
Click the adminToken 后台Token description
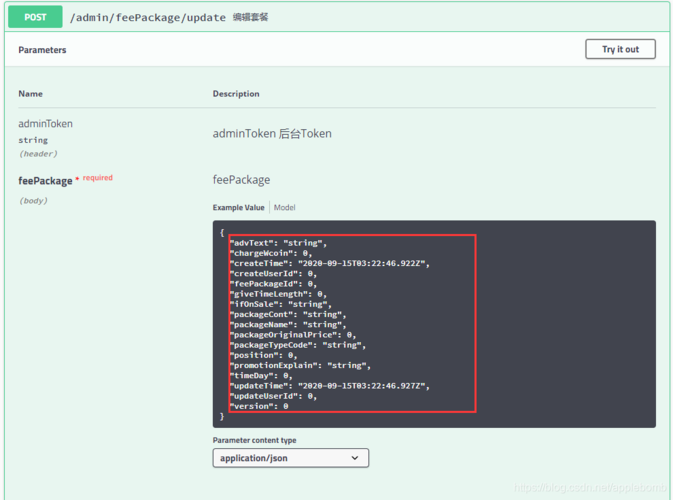click(x=272, y=134)
